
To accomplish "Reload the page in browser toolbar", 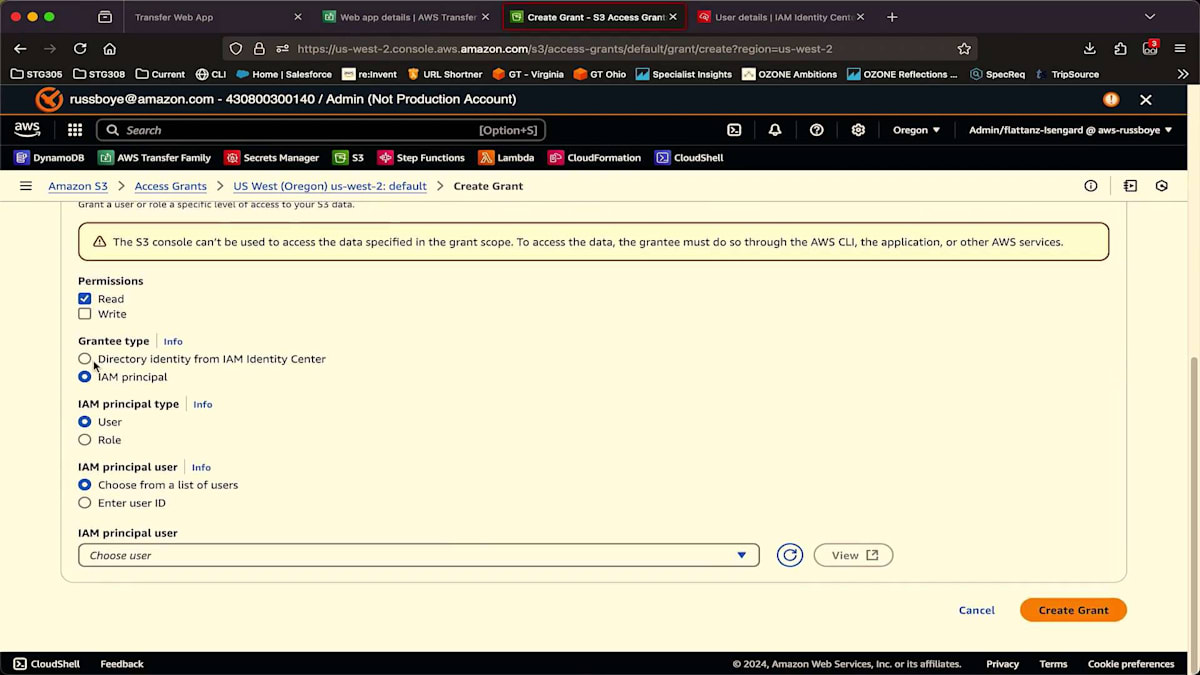I will pos(80,48).
